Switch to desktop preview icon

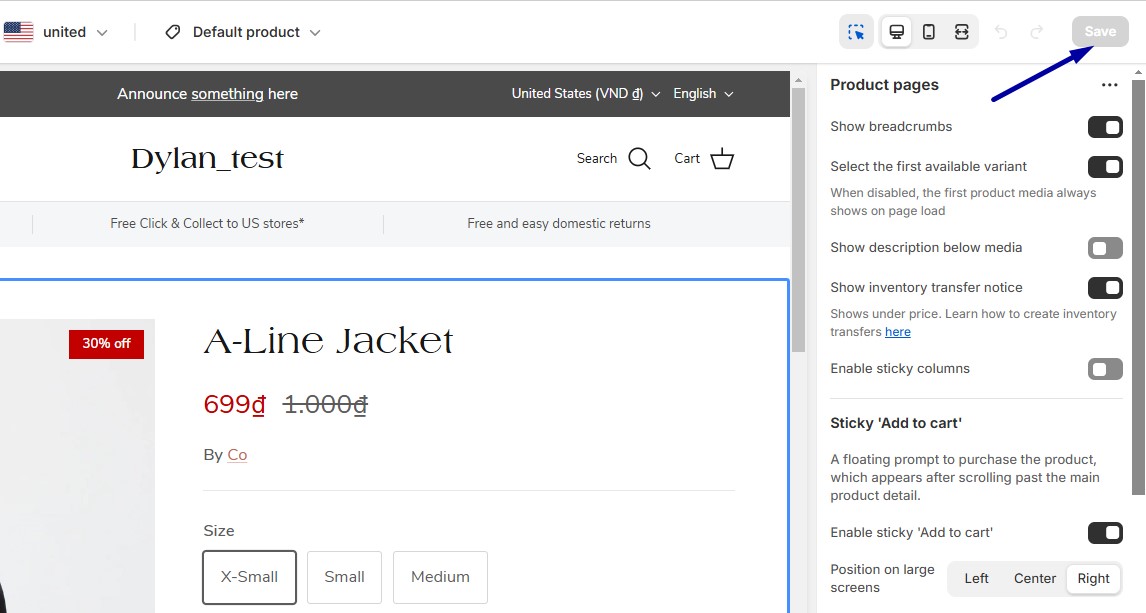click(896, 32)
